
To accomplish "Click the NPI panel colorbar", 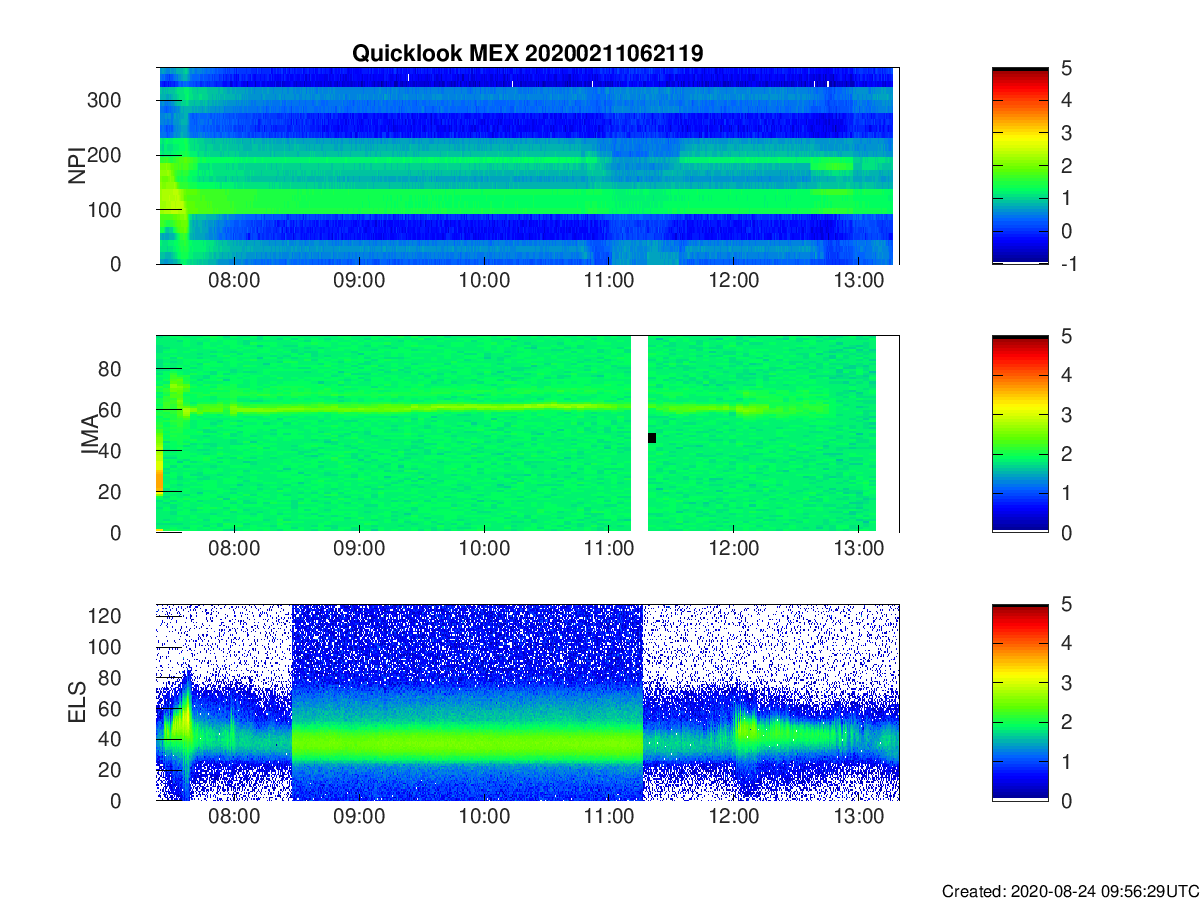I will pos(1020,166).
